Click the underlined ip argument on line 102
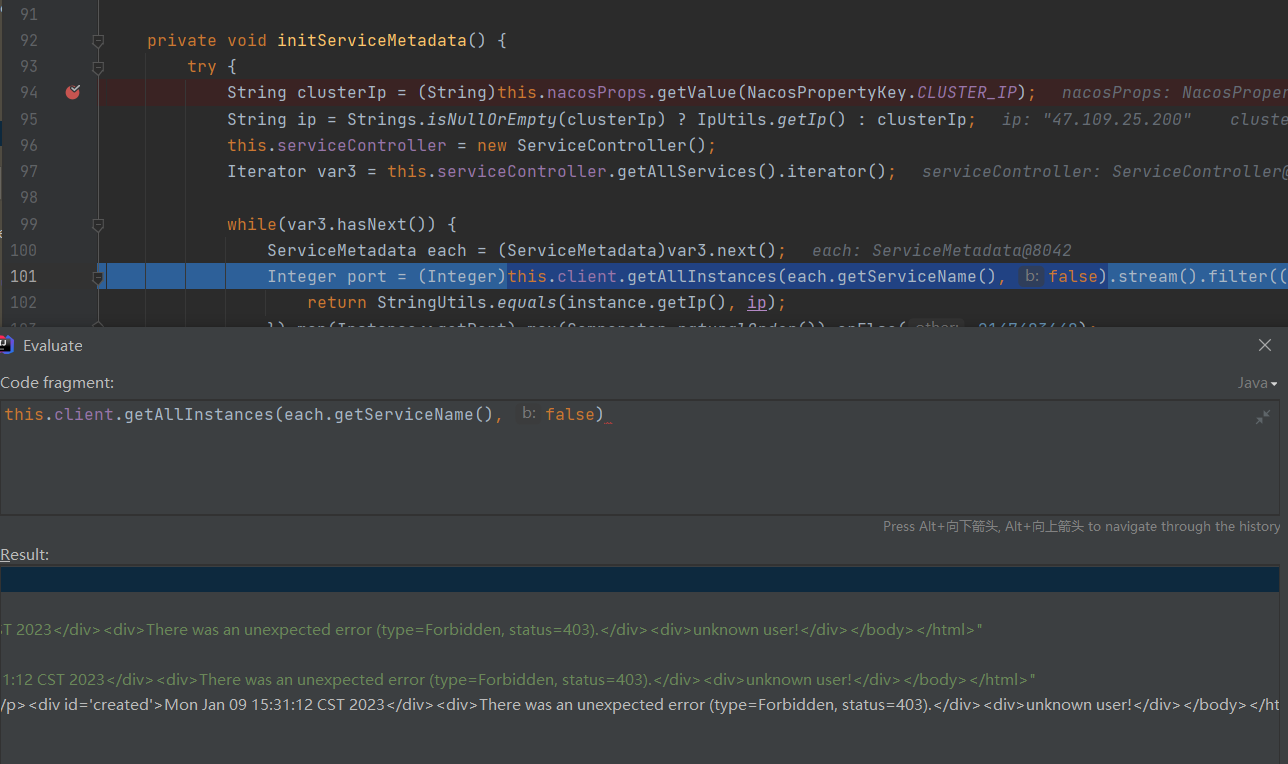 [x=757, y=302]
